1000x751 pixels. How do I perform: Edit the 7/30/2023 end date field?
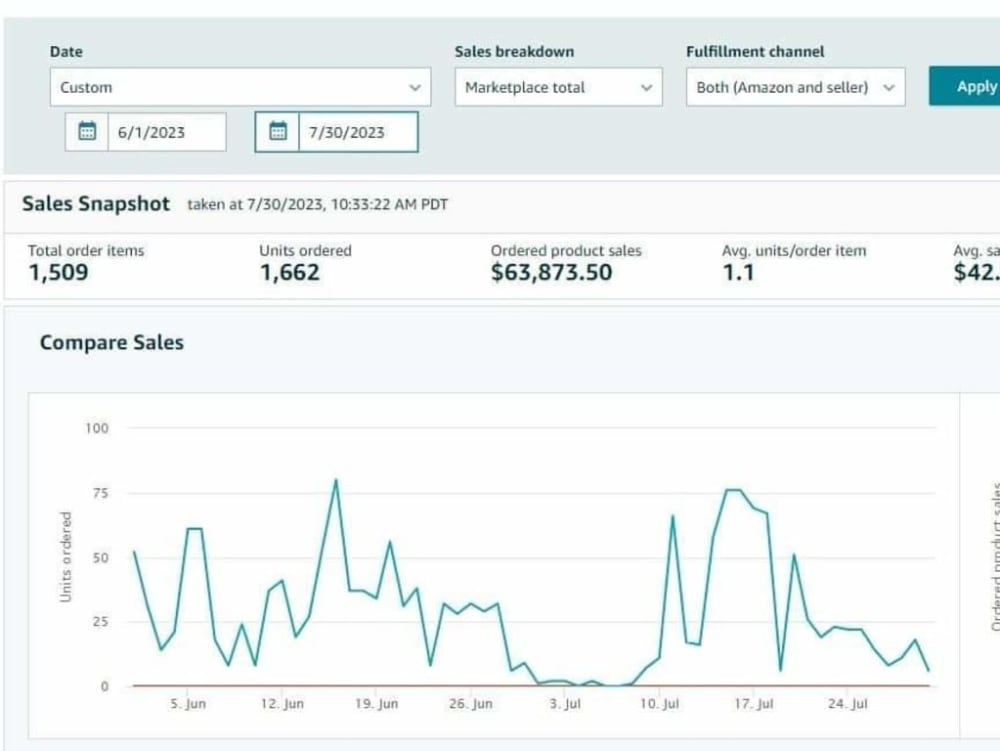[358, 132]
